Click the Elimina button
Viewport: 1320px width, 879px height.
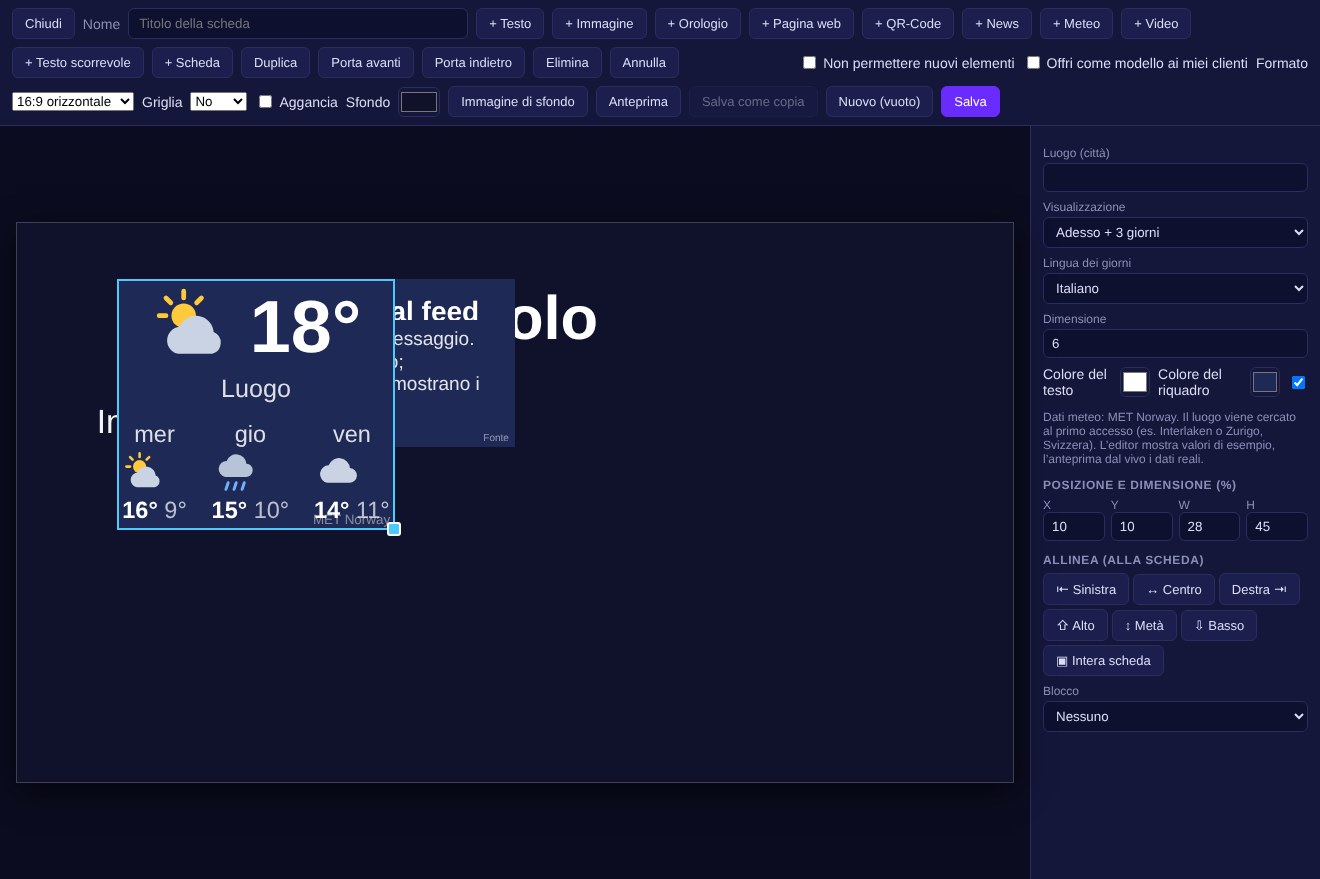[567, 62]
